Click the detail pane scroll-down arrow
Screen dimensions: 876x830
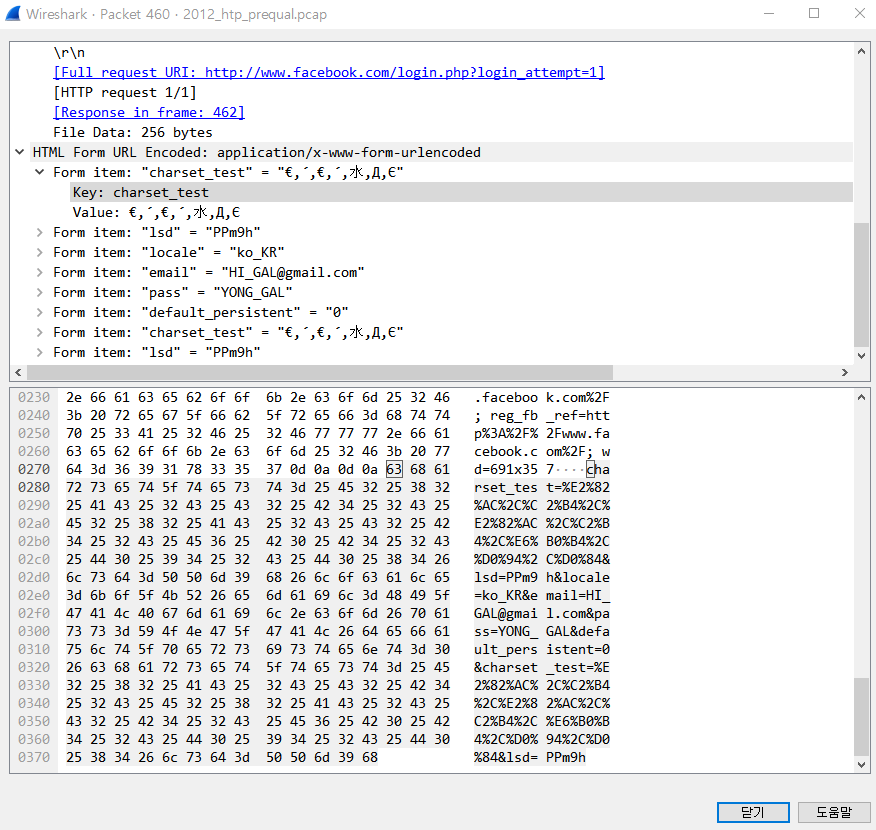click(x=861, y=355)
